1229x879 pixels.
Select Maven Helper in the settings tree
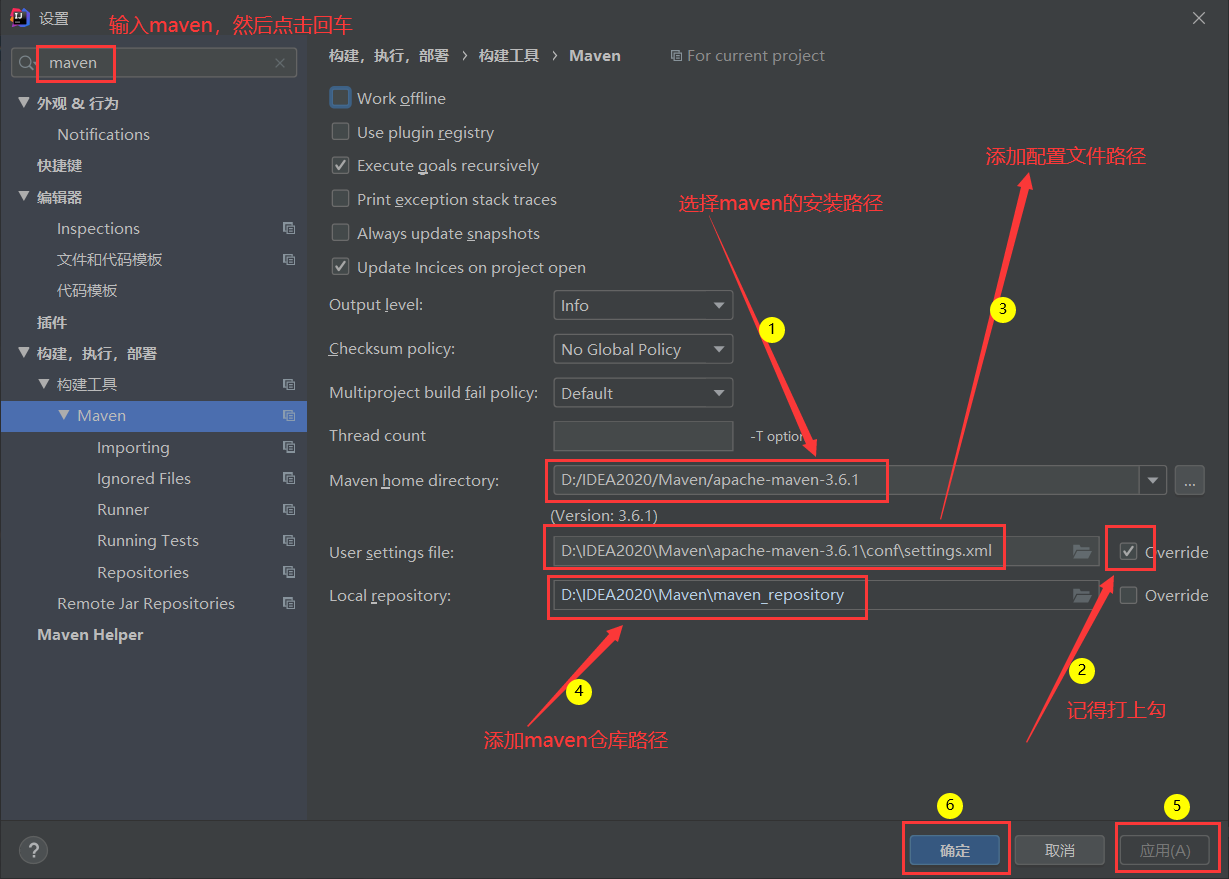point(90,634)
